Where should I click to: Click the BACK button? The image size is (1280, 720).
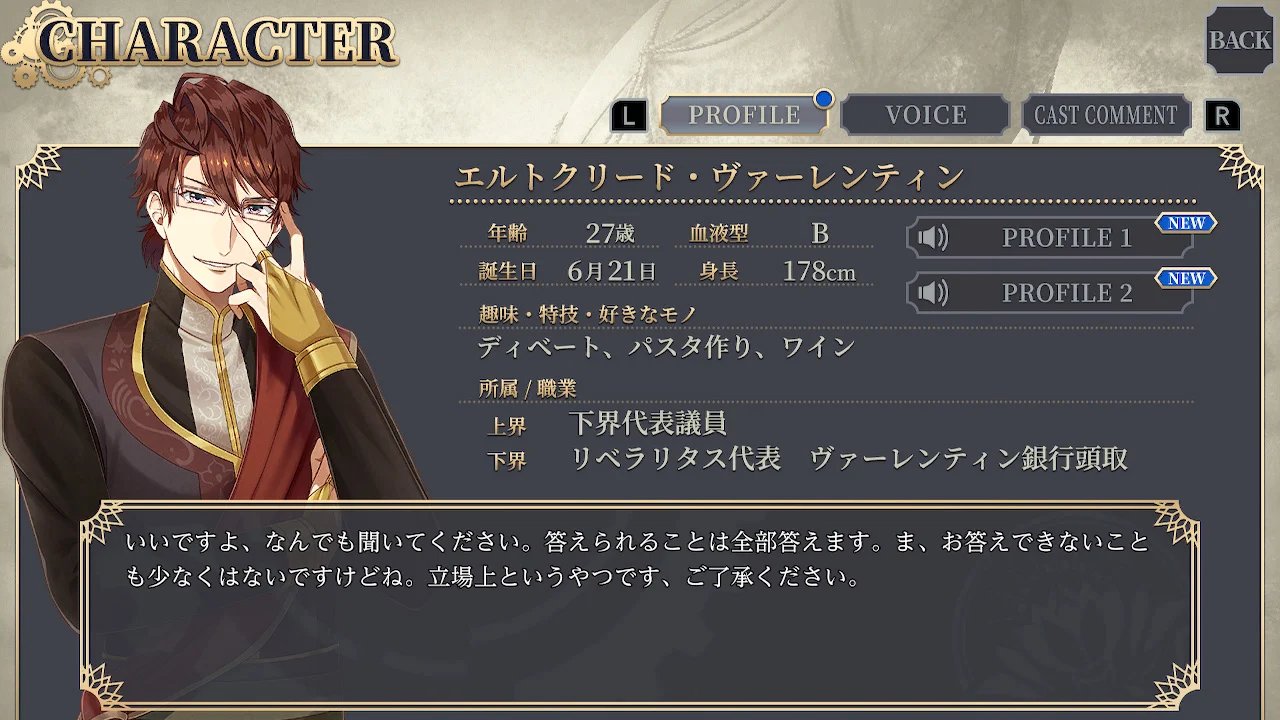point(1239,40)
